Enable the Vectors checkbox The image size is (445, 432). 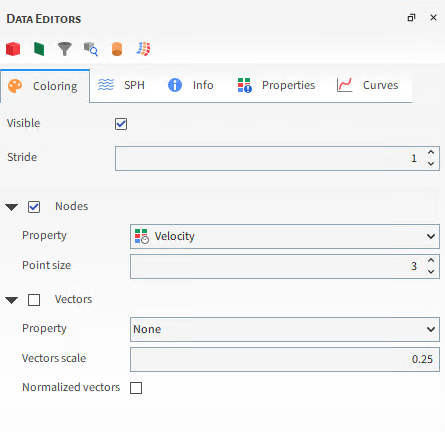pos(34,300)
